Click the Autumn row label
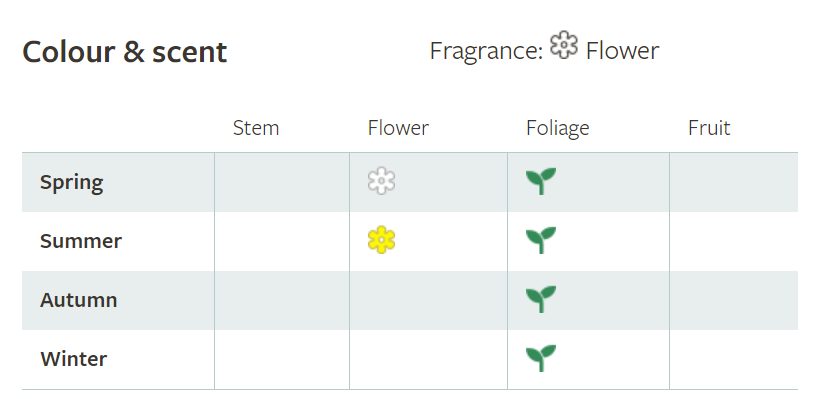 pyautogui.click(x=79, y=300)
